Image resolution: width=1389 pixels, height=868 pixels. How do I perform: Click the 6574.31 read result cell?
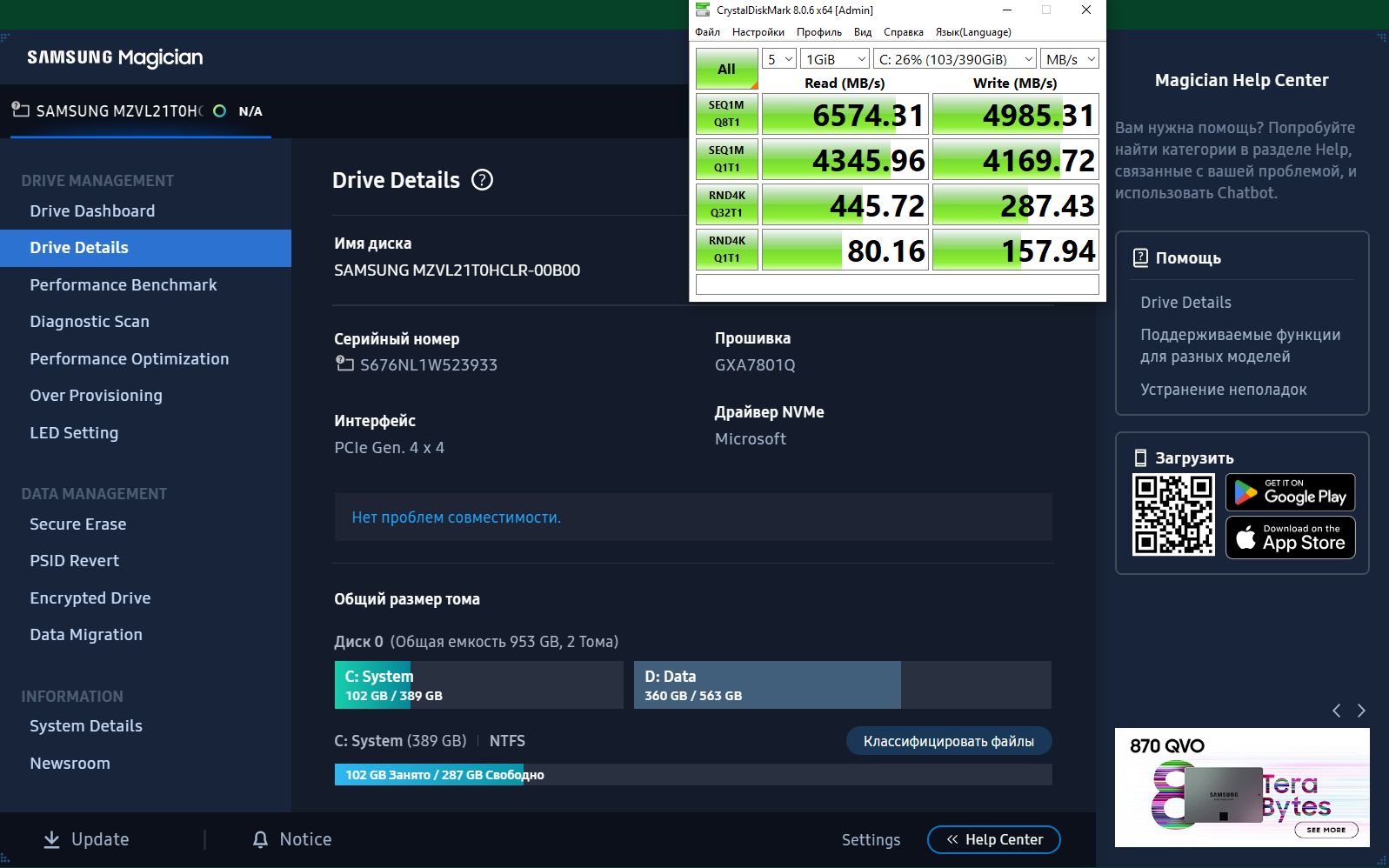tap(844, 114)
